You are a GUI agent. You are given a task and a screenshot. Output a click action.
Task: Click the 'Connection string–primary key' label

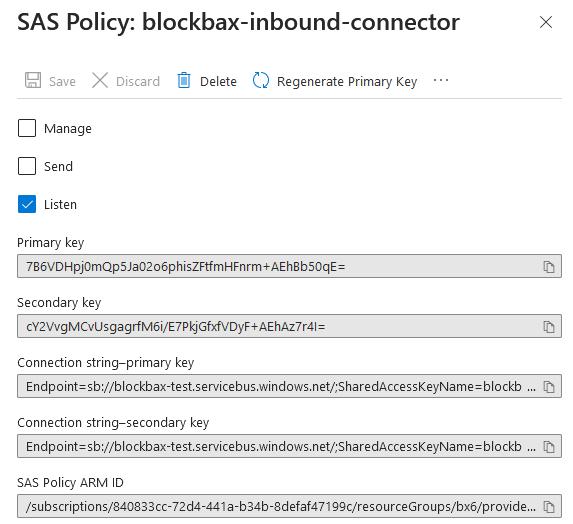(x=106, y=363)
